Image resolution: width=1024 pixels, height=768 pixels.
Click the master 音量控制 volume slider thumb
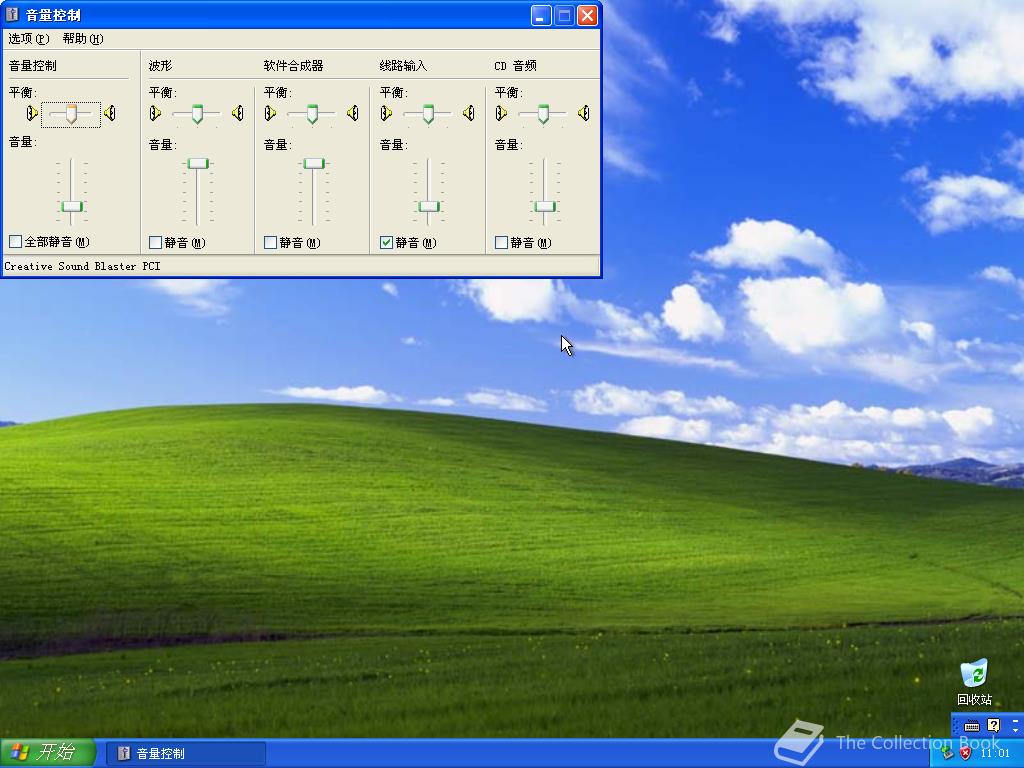(72, 206)
